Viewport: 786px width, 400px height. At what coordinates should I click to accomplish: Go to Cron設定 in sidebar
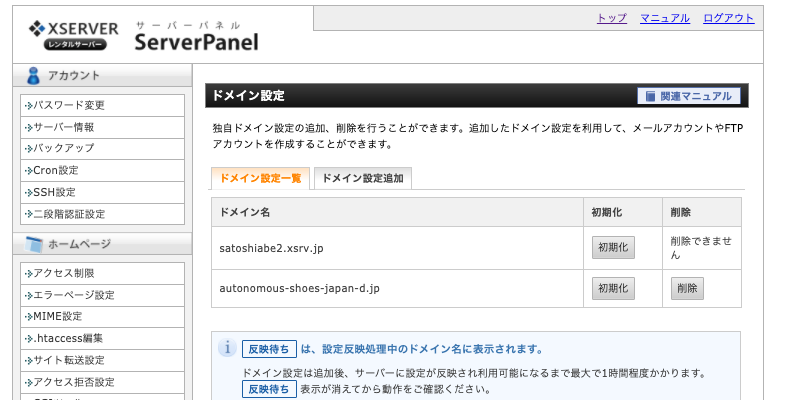(56, 170)
